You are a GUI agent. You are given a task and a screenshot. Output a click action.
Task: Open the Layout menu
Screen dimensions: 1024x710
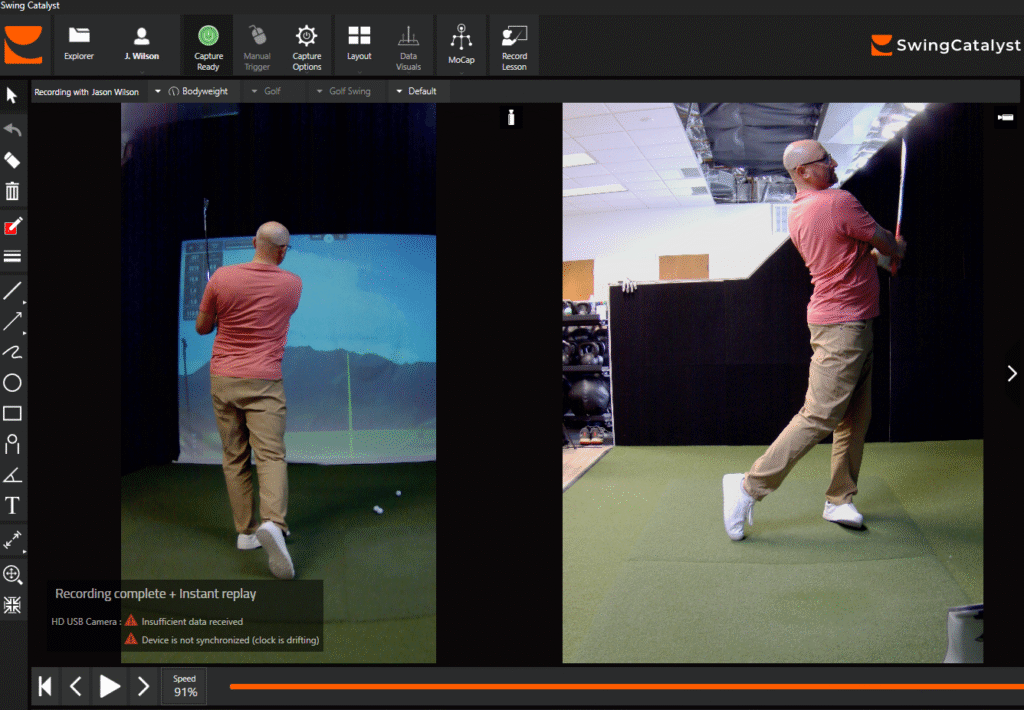click(359, 45)
